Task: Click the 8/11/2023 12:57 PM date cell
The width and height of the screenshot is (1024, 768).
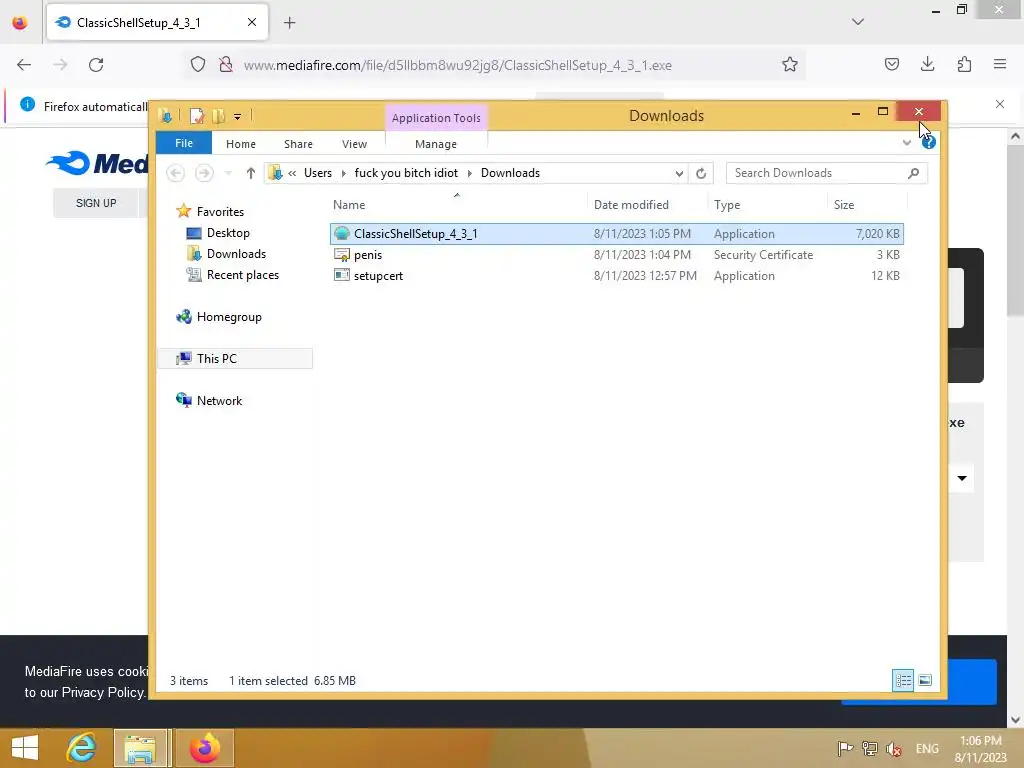Action: (645, 276)
